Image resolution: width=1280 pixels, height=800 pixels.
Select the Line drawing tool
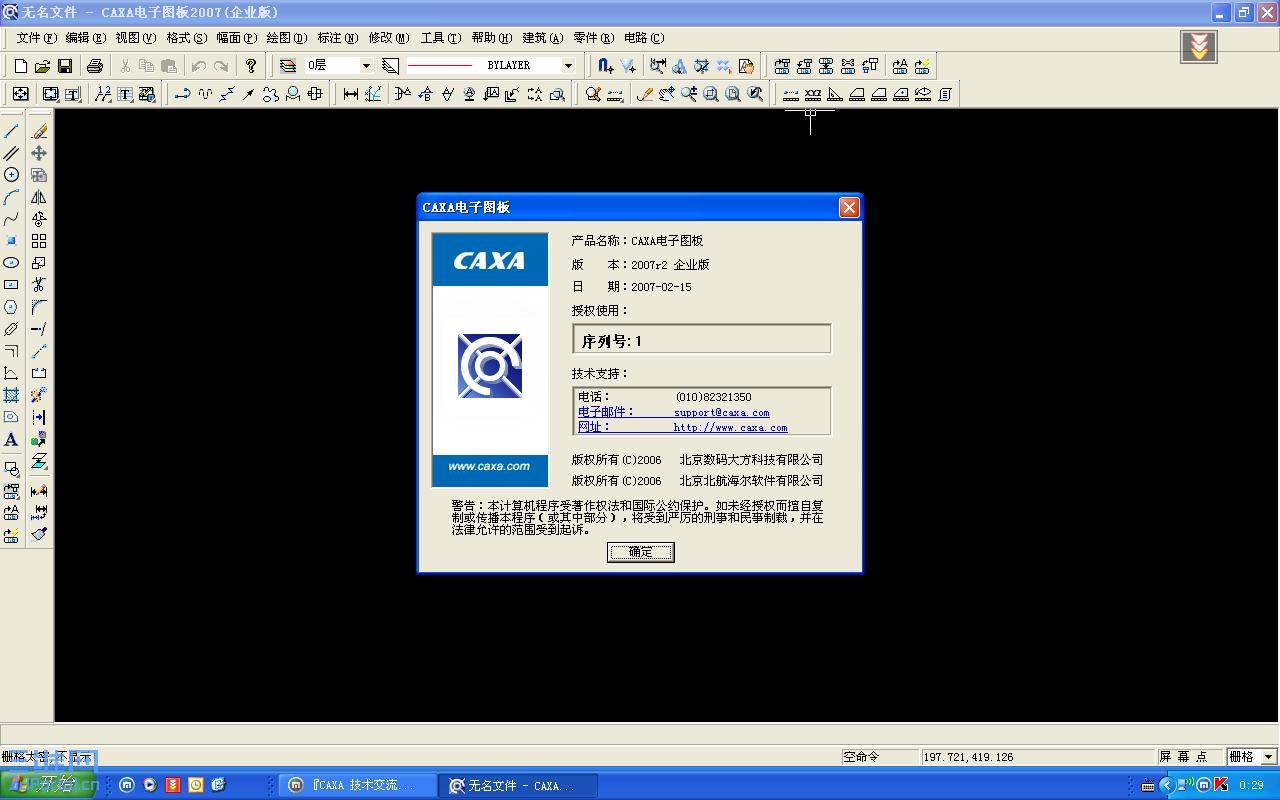11,131
